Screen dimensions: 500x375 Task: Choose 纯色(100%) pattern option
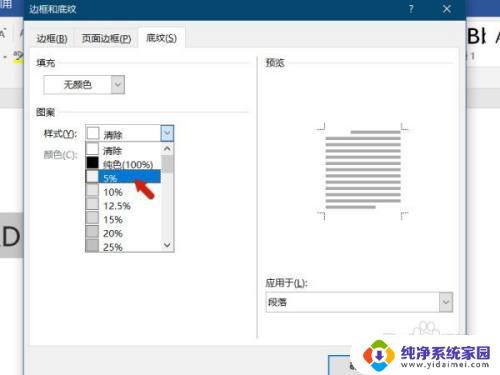coord(123,164)
